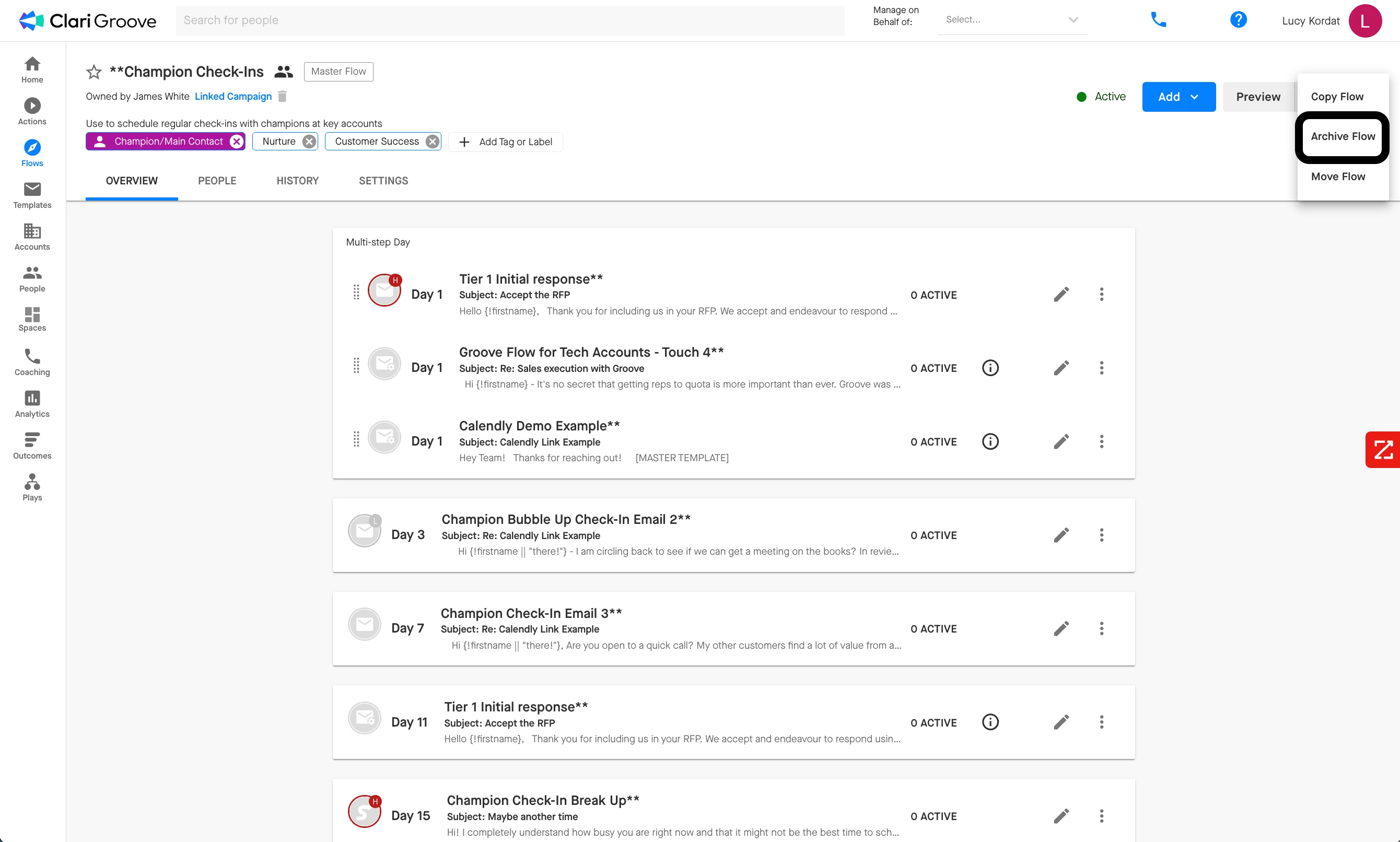The image size is (1400, 842).
Task: Focus the Search for people field
Action: click(509, 20)
